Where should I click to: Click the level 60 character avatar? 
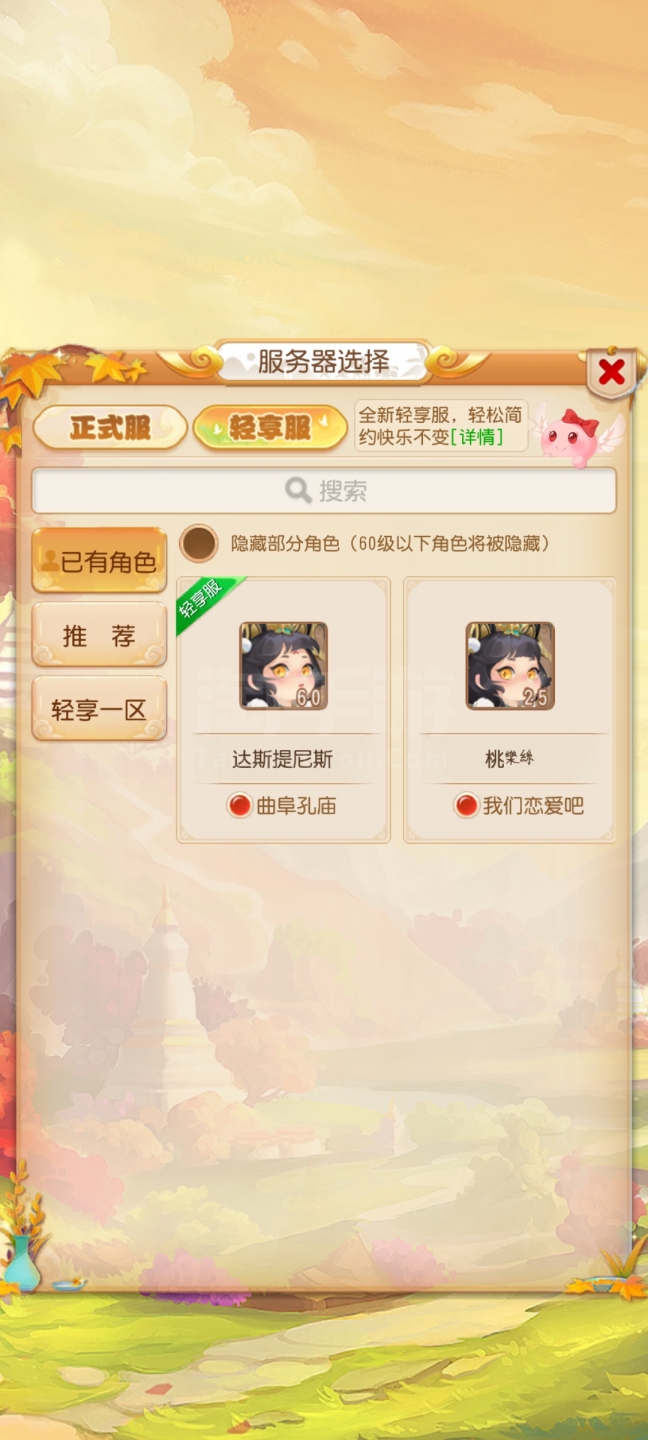click(x=283, y=666)
